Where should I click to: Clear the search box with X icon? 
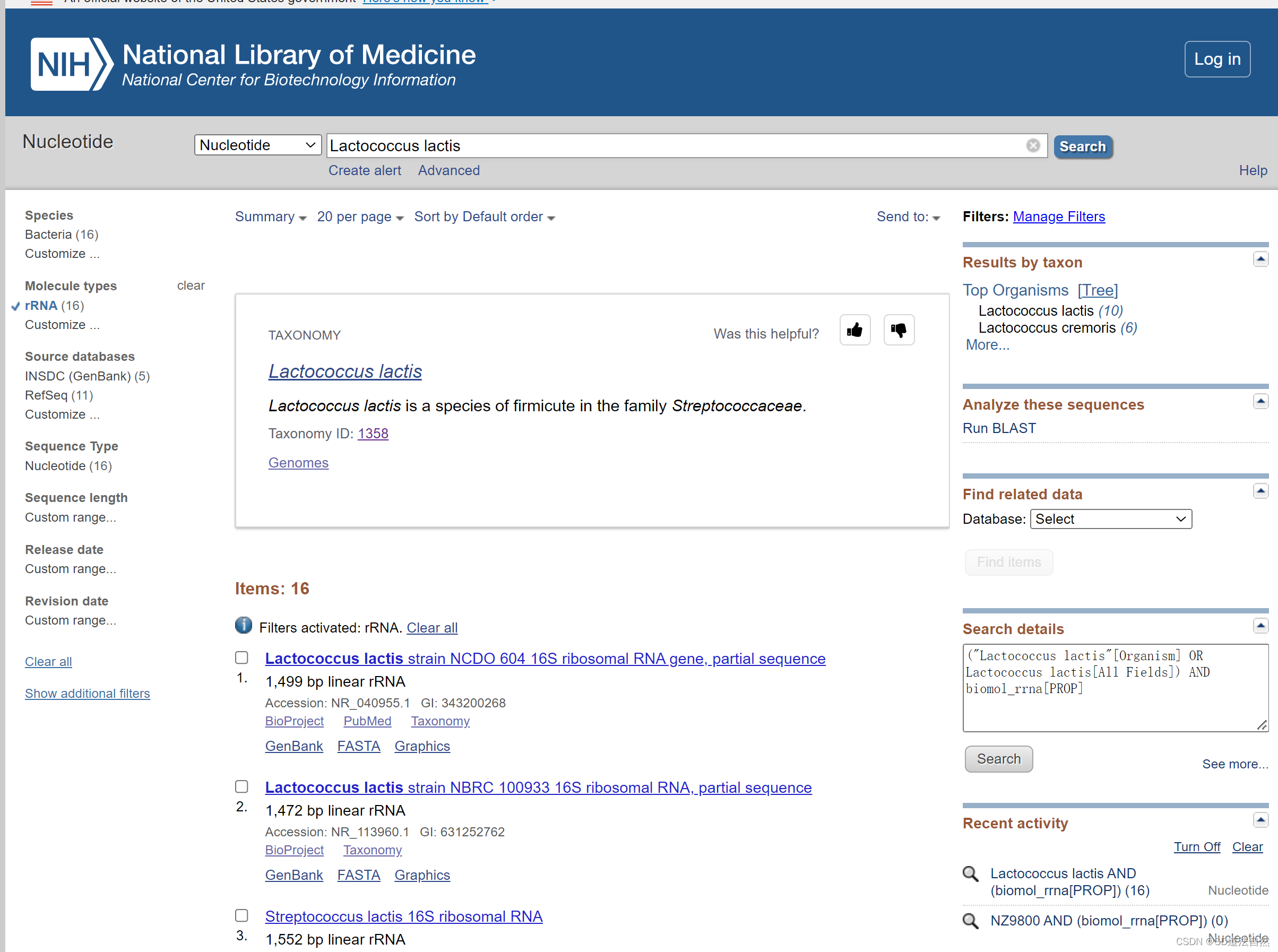pyautogui.click(x=1033, y=146)
